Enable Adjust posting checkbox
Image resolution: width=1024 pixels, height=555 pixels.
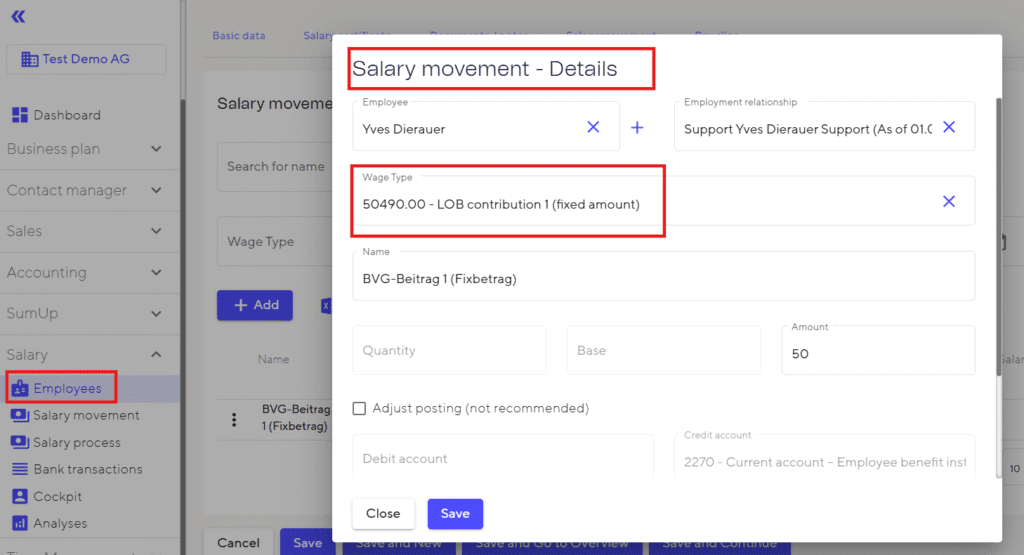click(x=360, y=408)
